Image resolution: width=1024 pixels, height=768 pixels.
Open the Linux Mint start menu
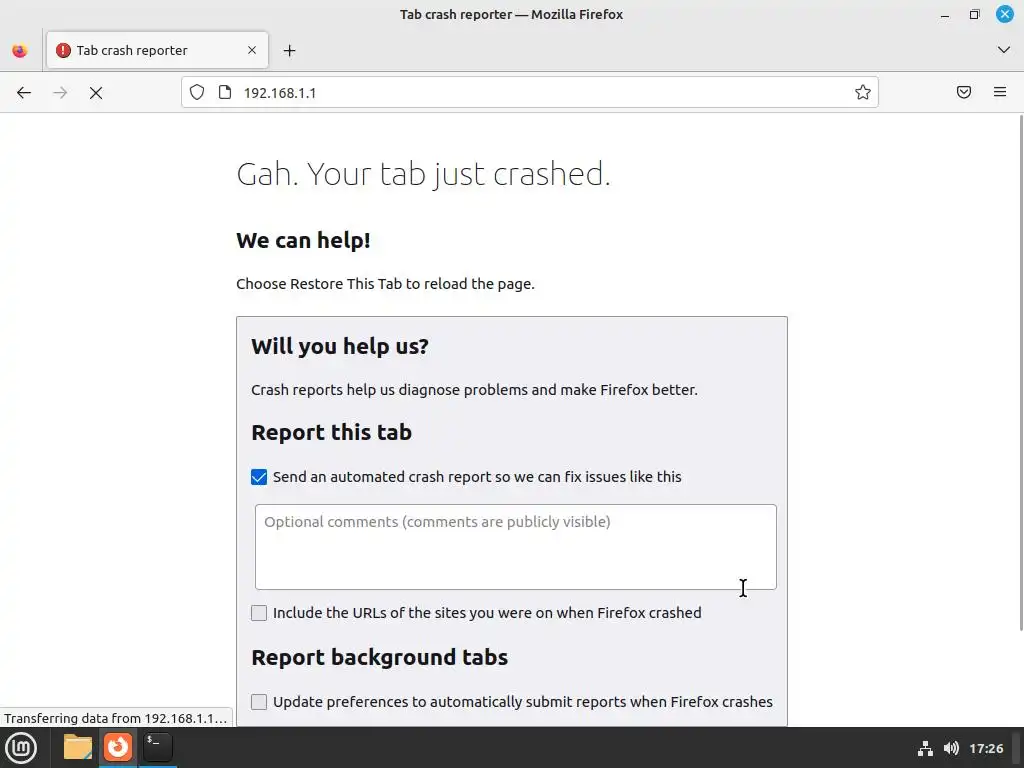[x=21, y=748]
